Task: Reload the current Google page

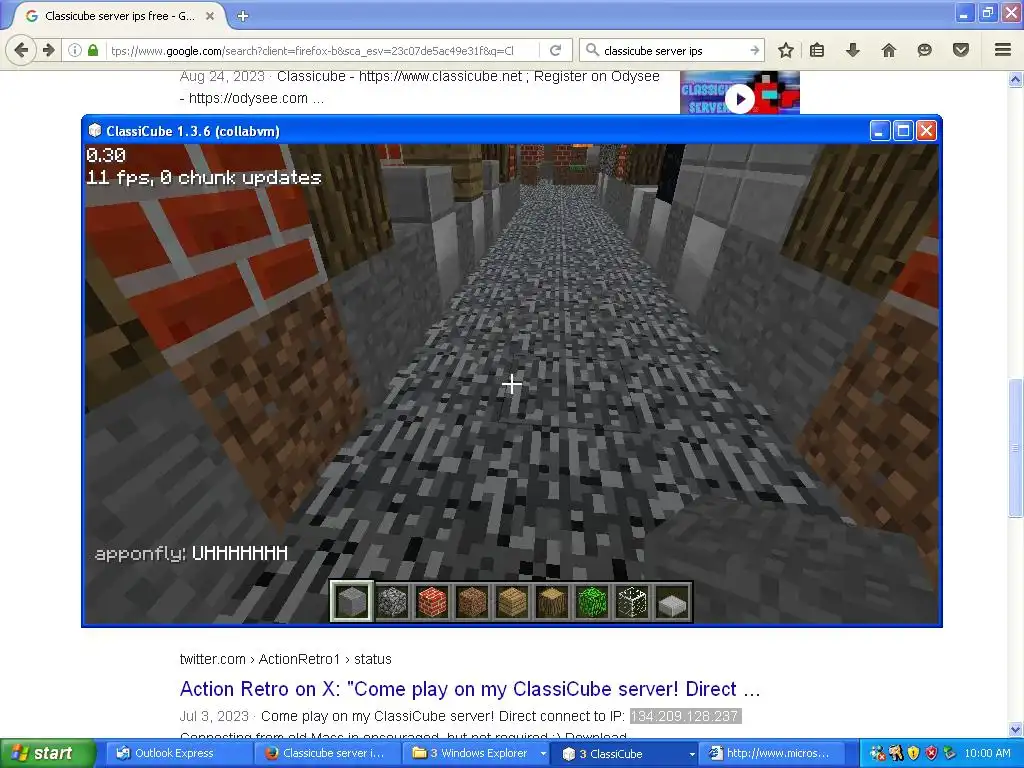Action: pos(556,50)
